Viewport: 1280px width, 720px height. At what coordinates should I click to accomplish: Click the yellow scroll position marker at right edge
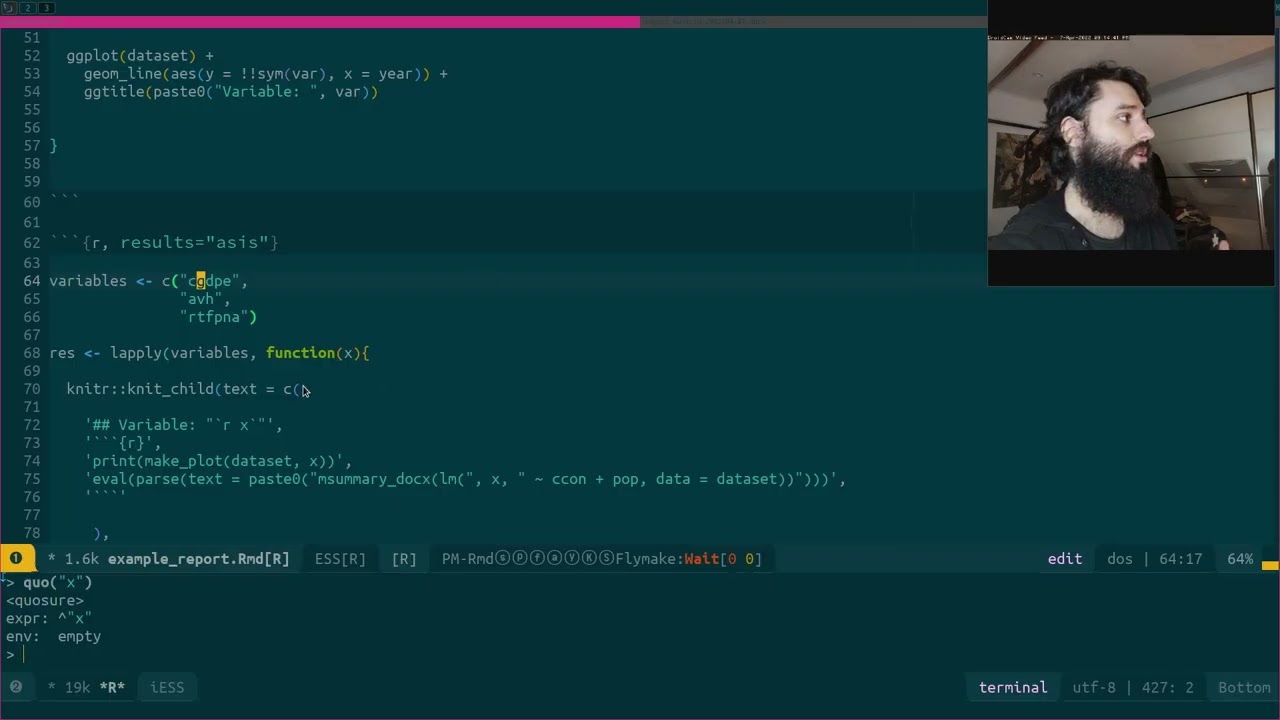click(1270, 566)
